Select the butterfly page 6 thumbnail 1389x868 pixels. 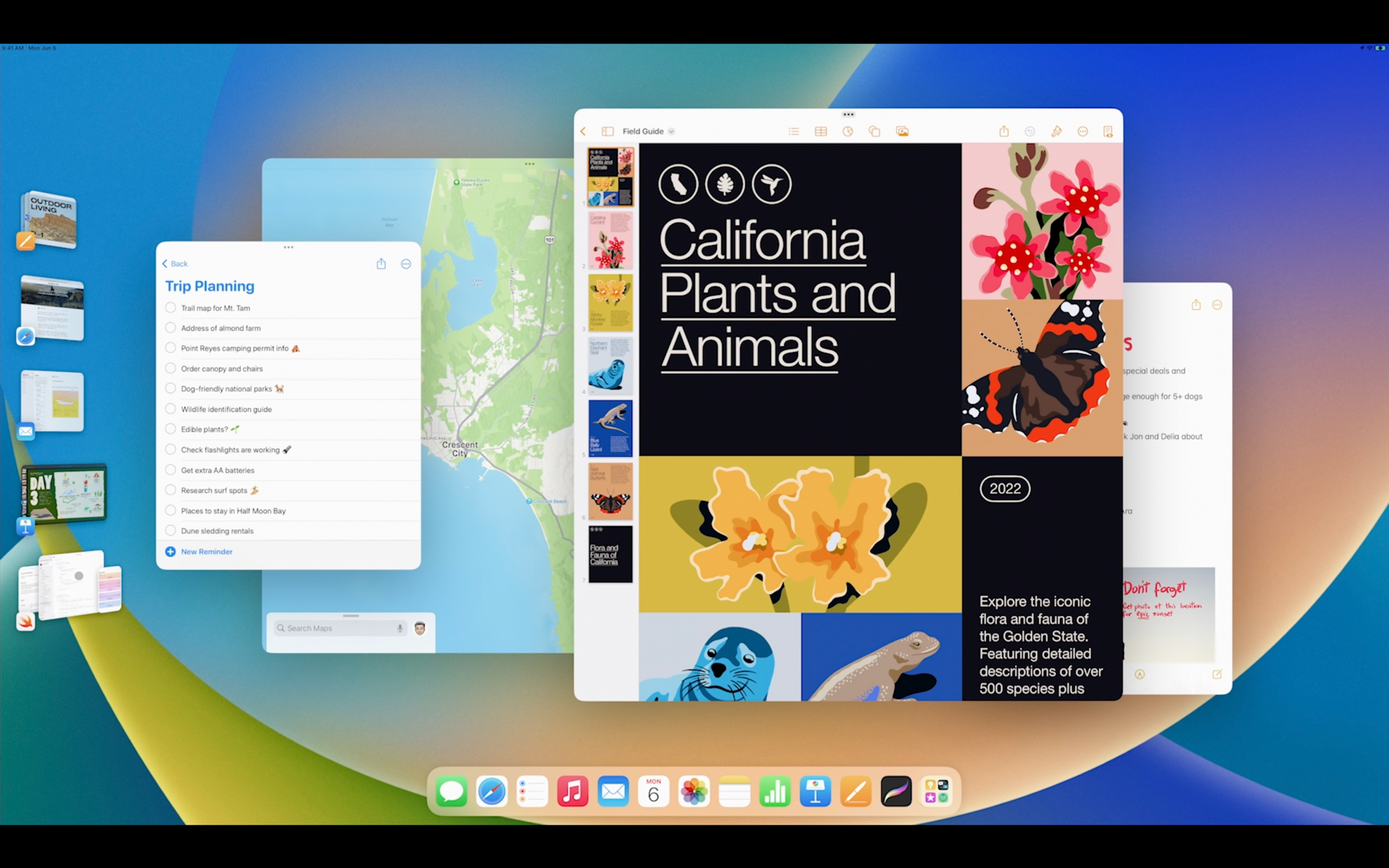[x=610, y=491]
